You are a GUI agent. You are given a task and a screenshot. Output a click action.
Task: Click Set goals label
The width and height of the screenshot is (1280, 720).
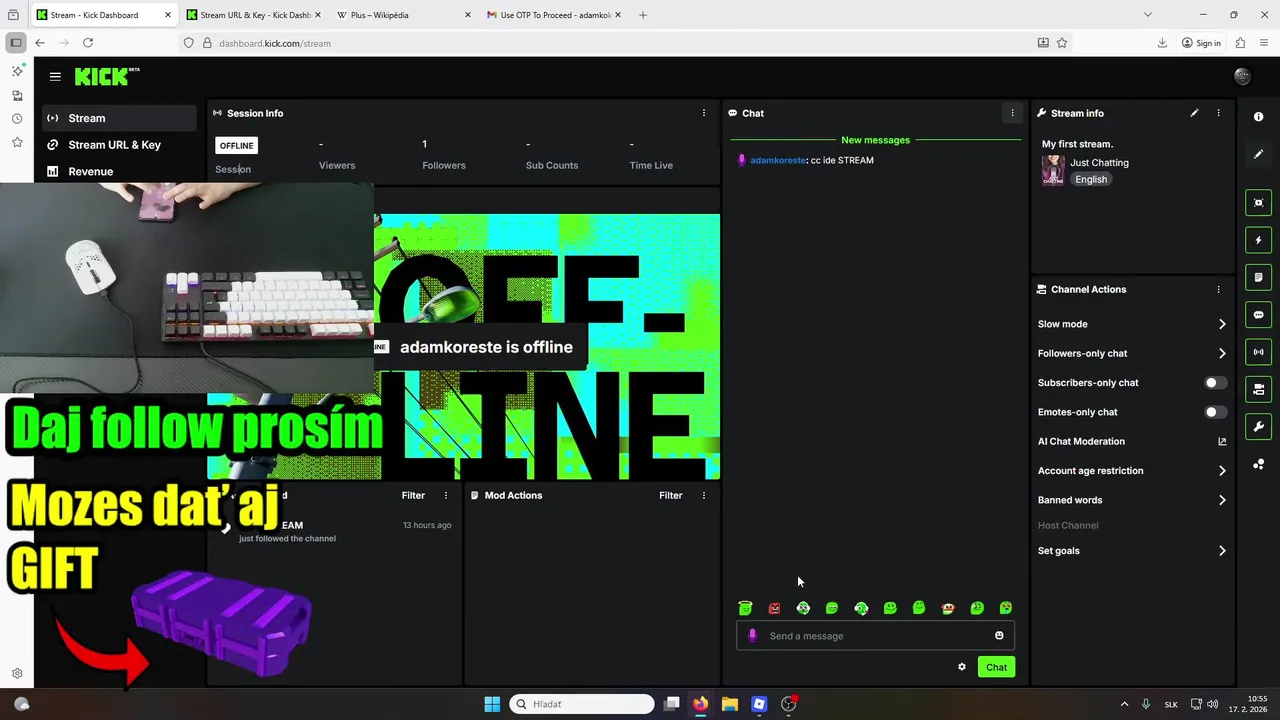(x=1059, y=551)
